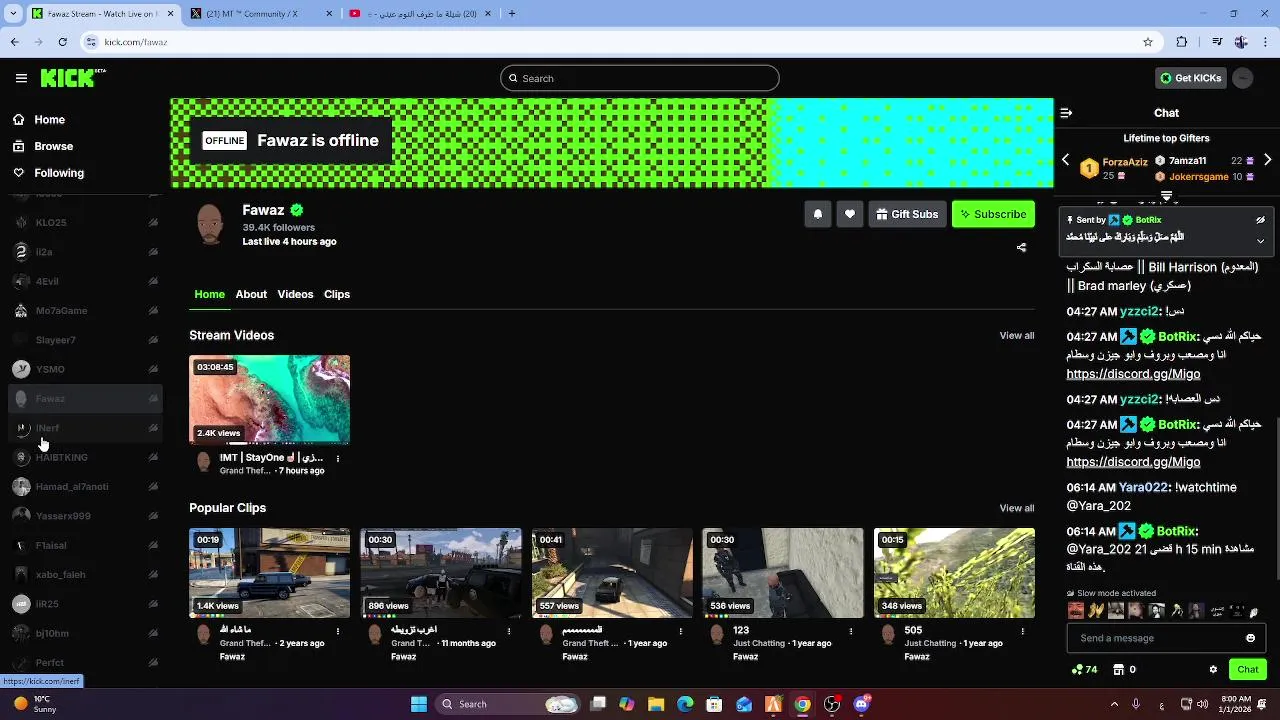This screenshot has height=720, width=1280.
Task: Bookmark this page with the star icon
Action: pyautogui.click(x=1148, y=42)
